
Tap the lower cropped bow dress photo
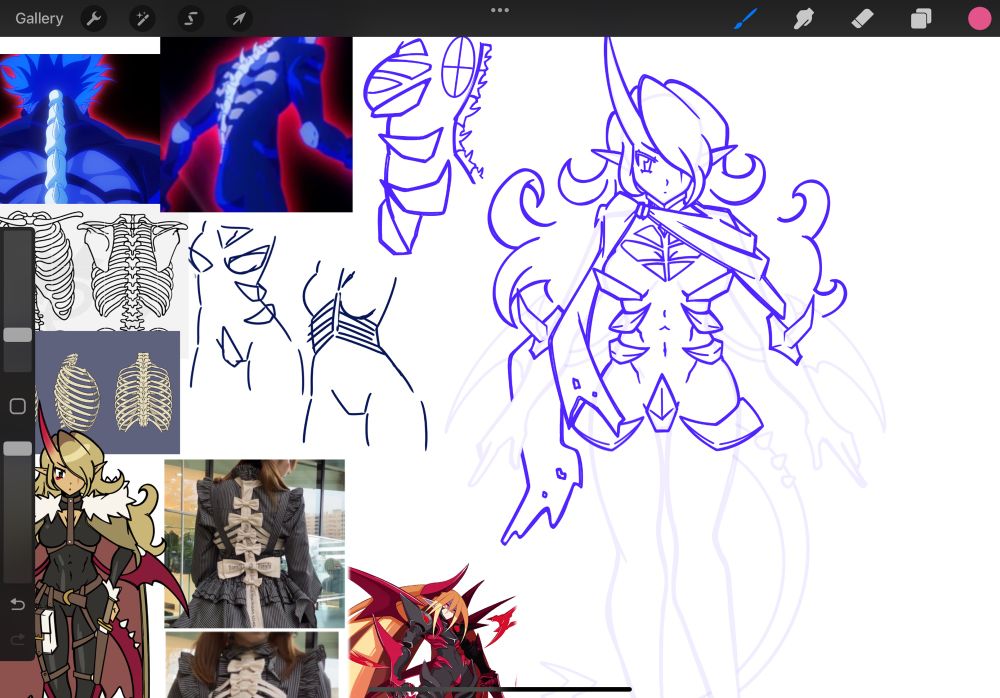(253, 665)
